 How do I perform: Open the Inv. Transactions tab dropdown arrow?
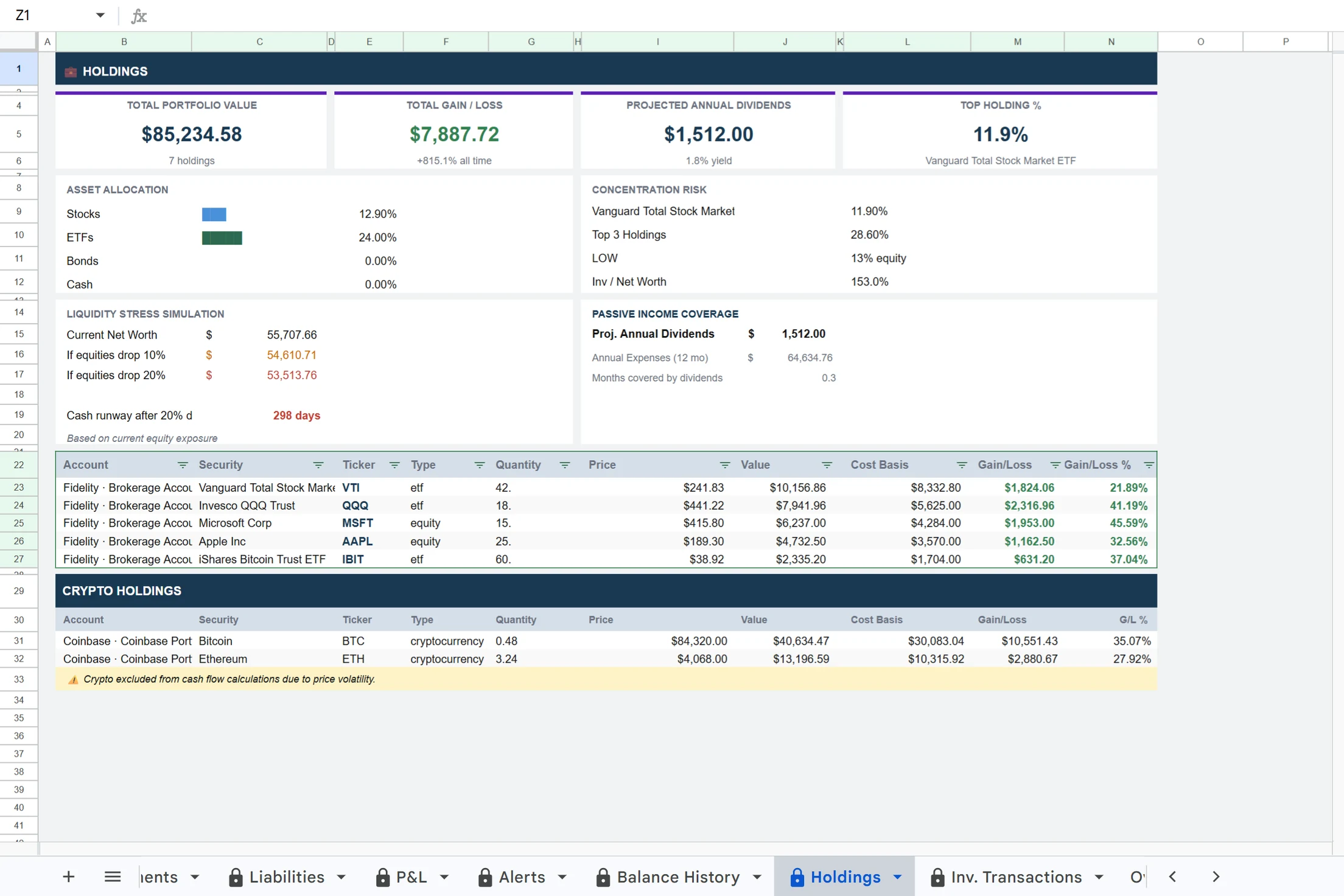pos(1099,877)
